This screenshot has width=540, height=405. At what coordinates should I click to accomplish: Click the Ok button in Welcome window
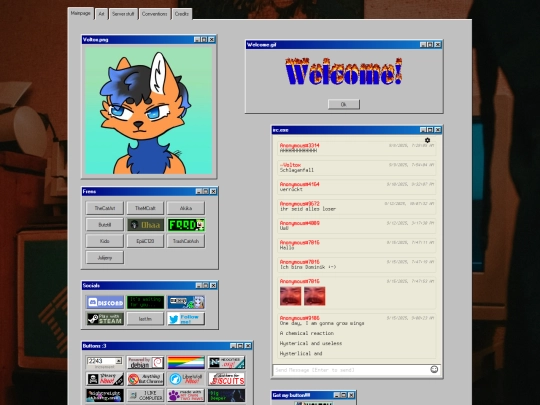(x=344, y=104)
